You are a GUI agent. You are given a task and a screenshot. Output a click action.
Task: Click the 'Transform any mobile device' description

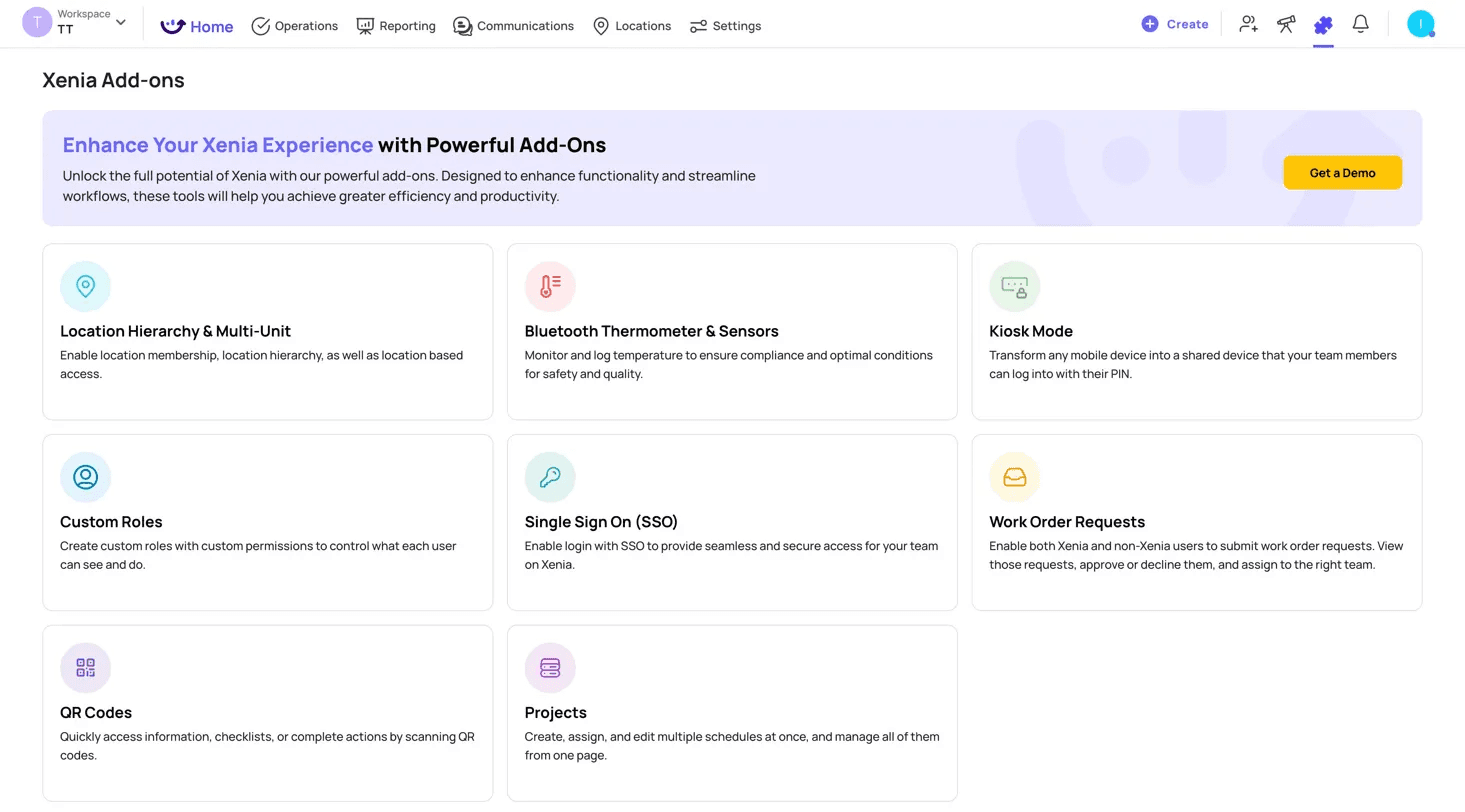tap(1193, 364)
